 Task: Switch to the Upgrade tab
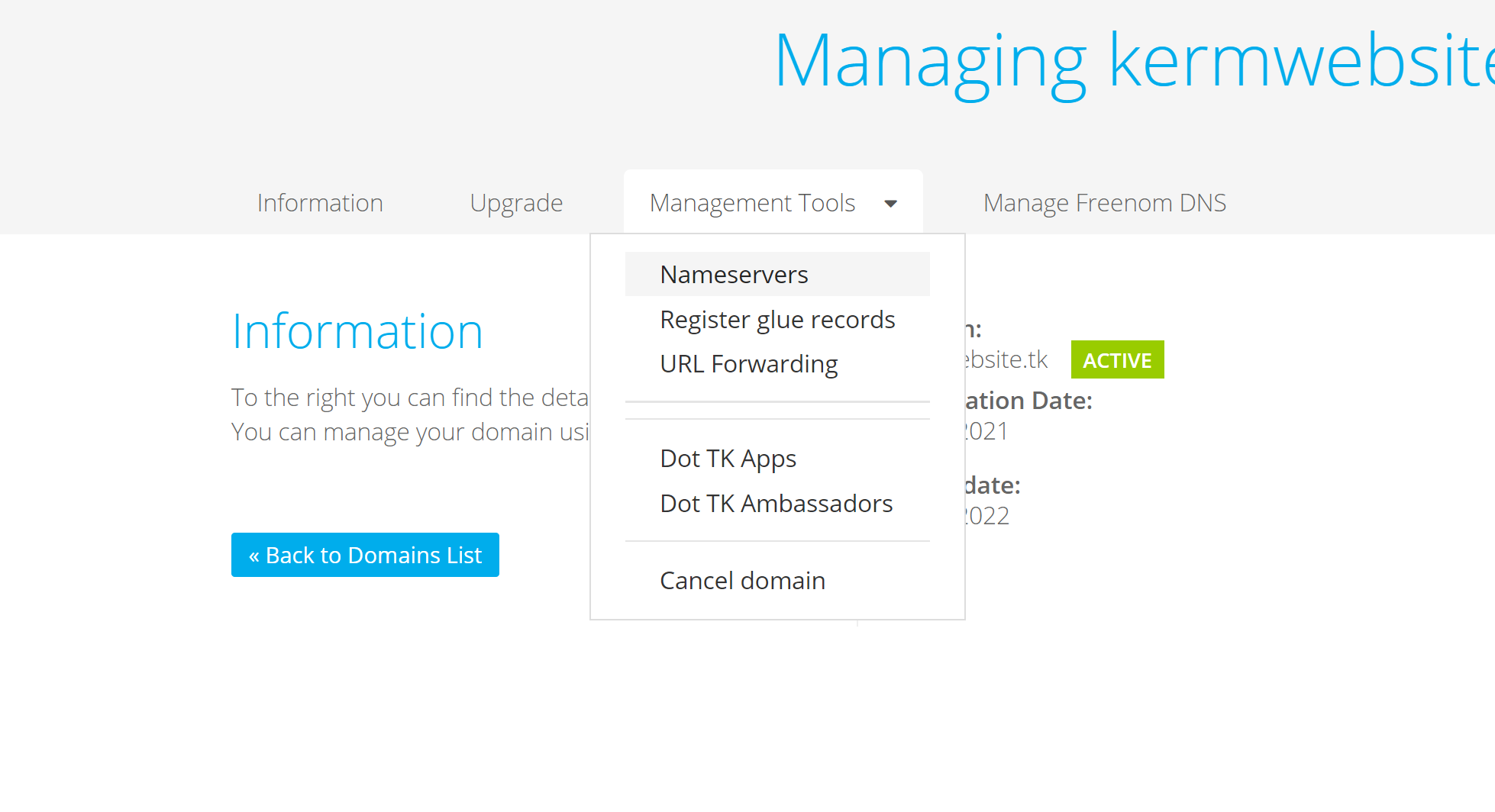pyautogui.click(x=516, y=203)
